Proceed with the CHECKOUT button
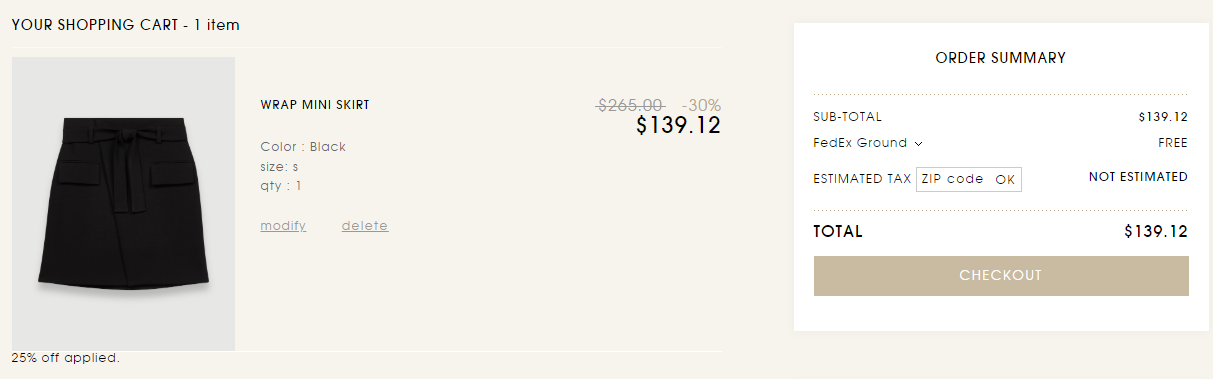 pos(1001,276)
